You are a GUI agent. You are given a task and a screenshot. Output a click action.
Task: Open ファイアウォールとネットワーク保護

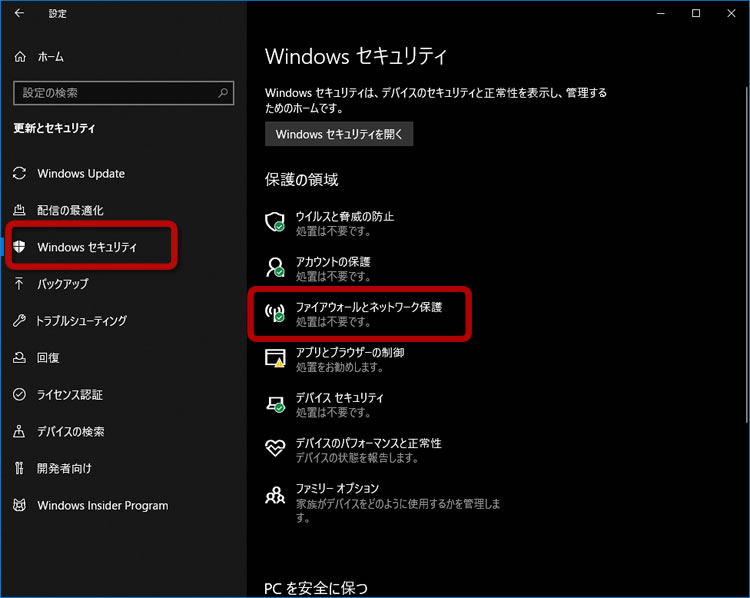[x=368, y=307]
